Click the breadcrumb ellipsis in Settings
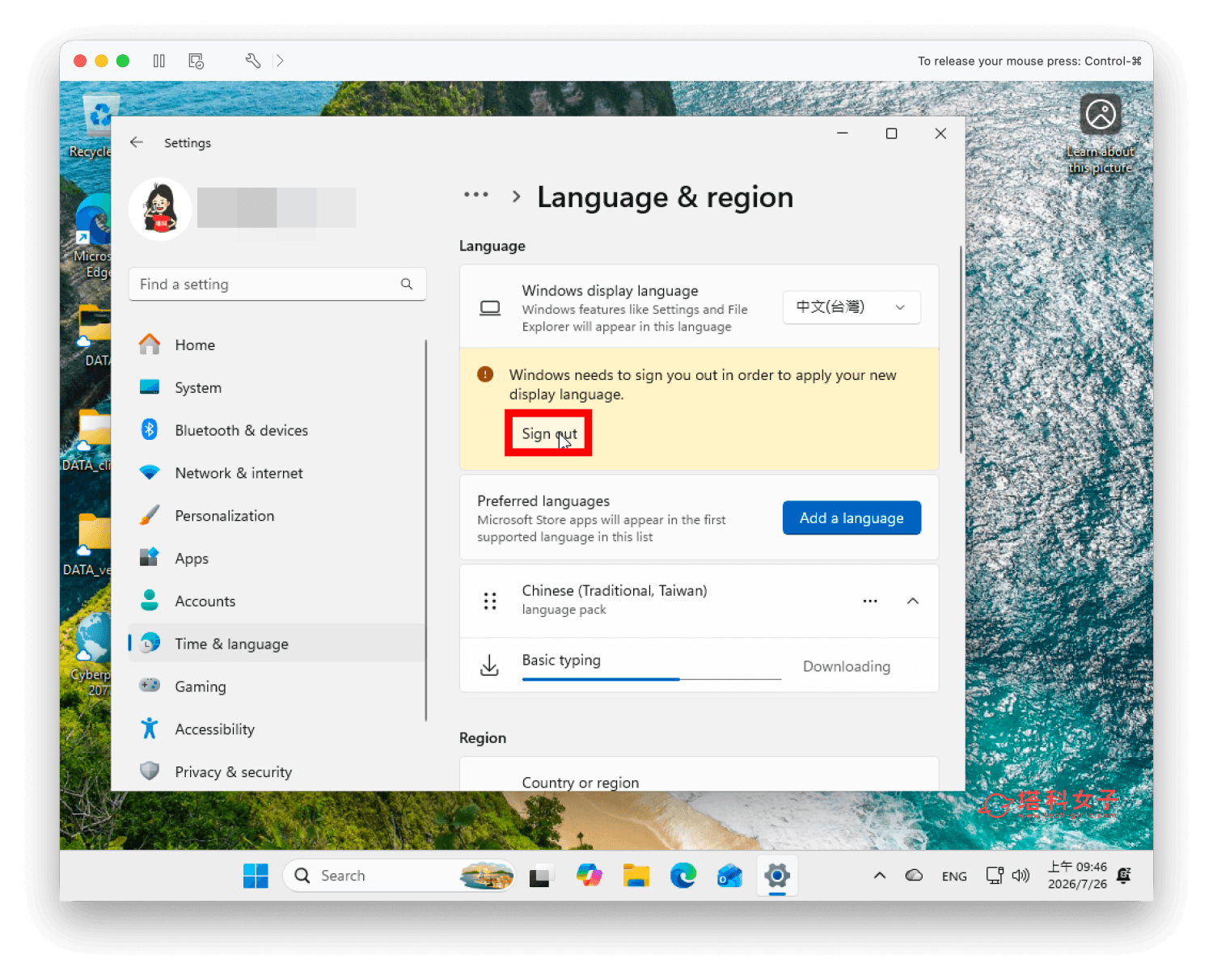 [476, 195]
